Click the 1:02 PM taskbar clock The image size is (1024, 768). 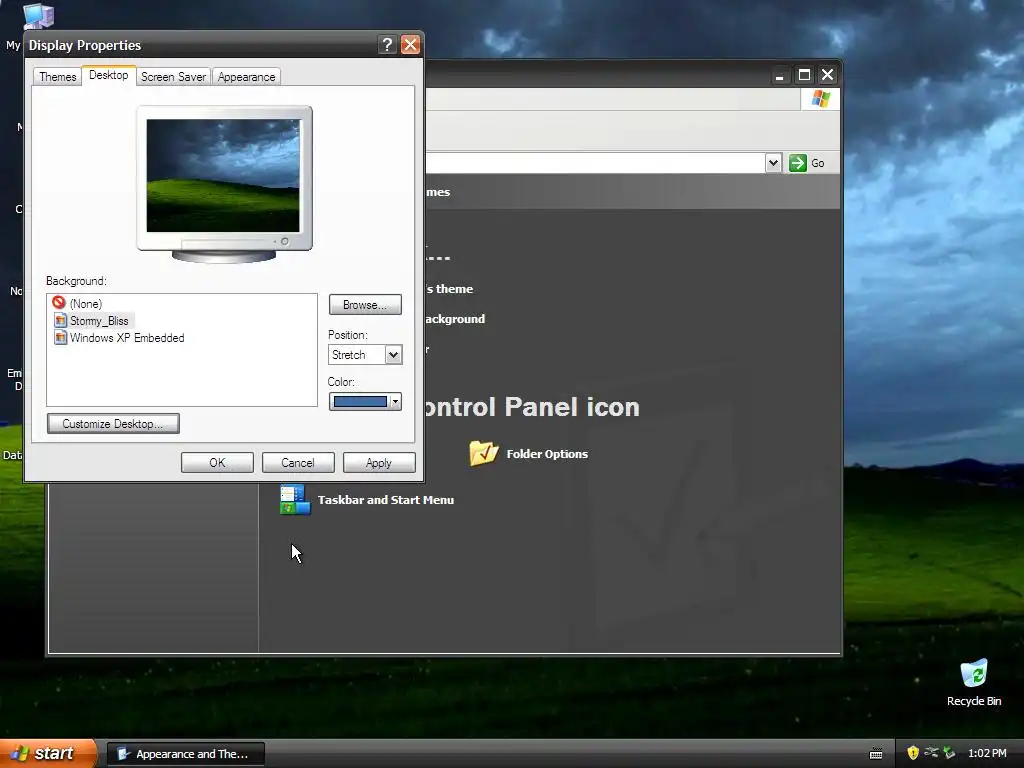(987, 753)
